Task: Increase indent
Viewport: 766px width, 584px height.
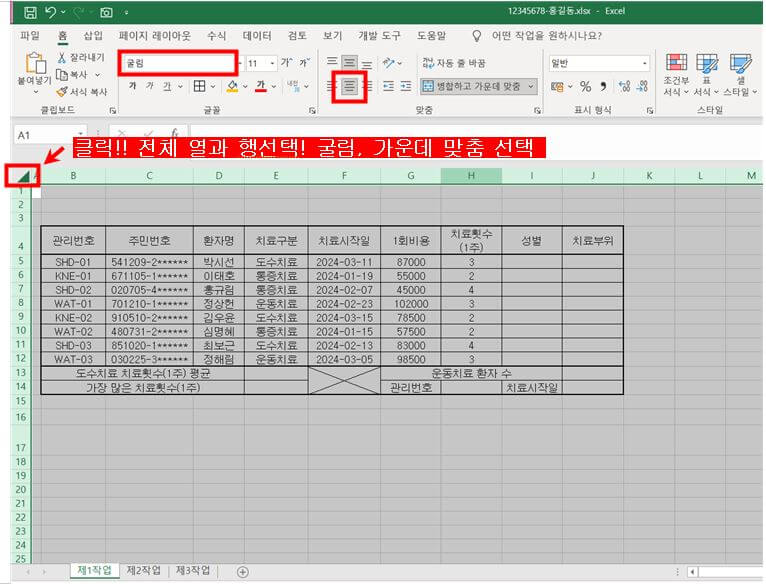Action: (406, 87)
